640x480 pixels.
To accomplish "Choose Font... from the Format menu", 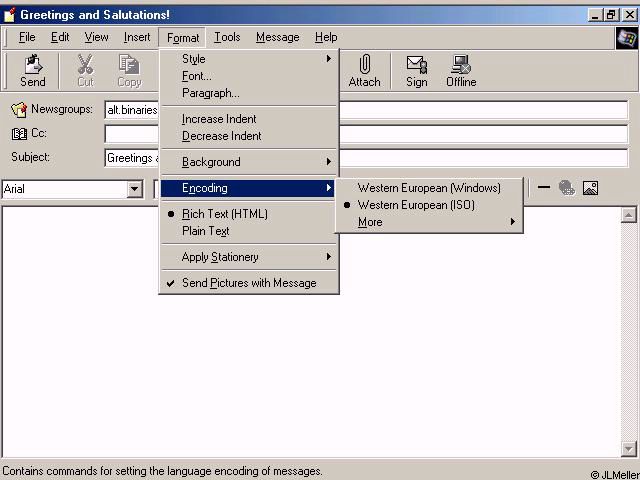I will (x=248, y=76).
